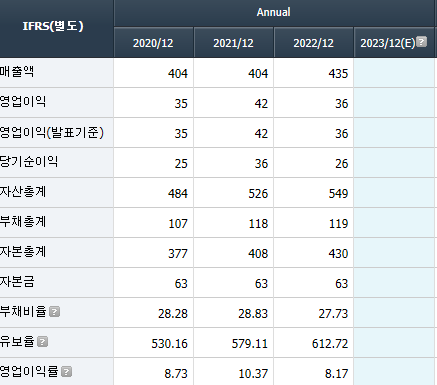Select 당기순이익 value 26 for 2022/12

click(x=342, y=164)
